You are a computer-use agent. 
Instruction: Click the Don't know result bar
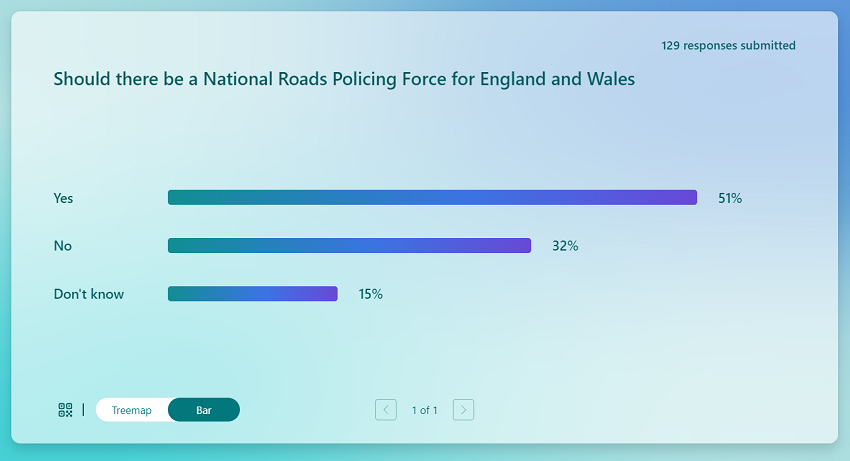(x=252, y=294)
